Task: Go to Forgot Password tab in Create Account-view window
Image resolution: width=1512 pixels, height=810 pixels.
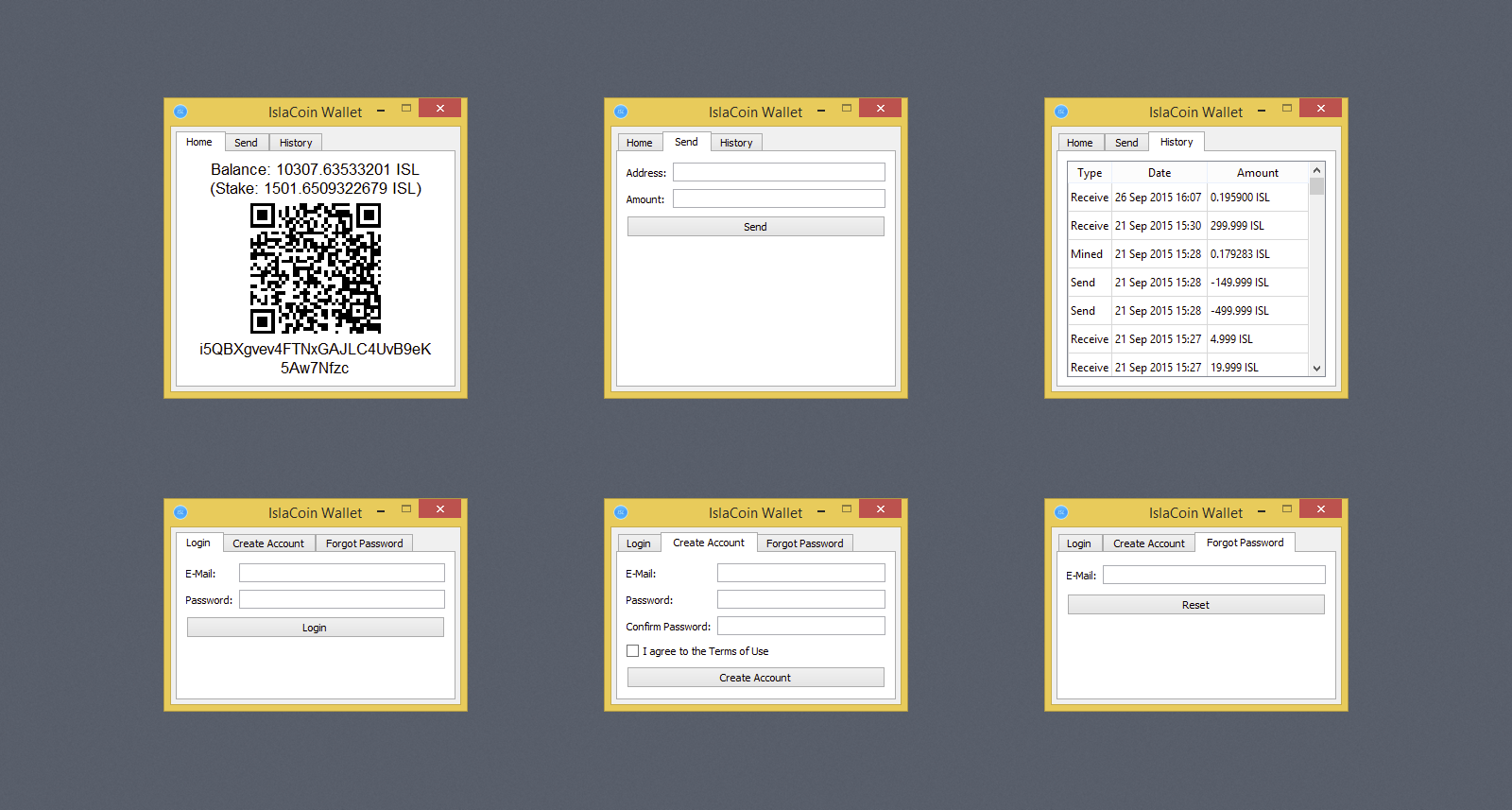Action: point(805,543)
